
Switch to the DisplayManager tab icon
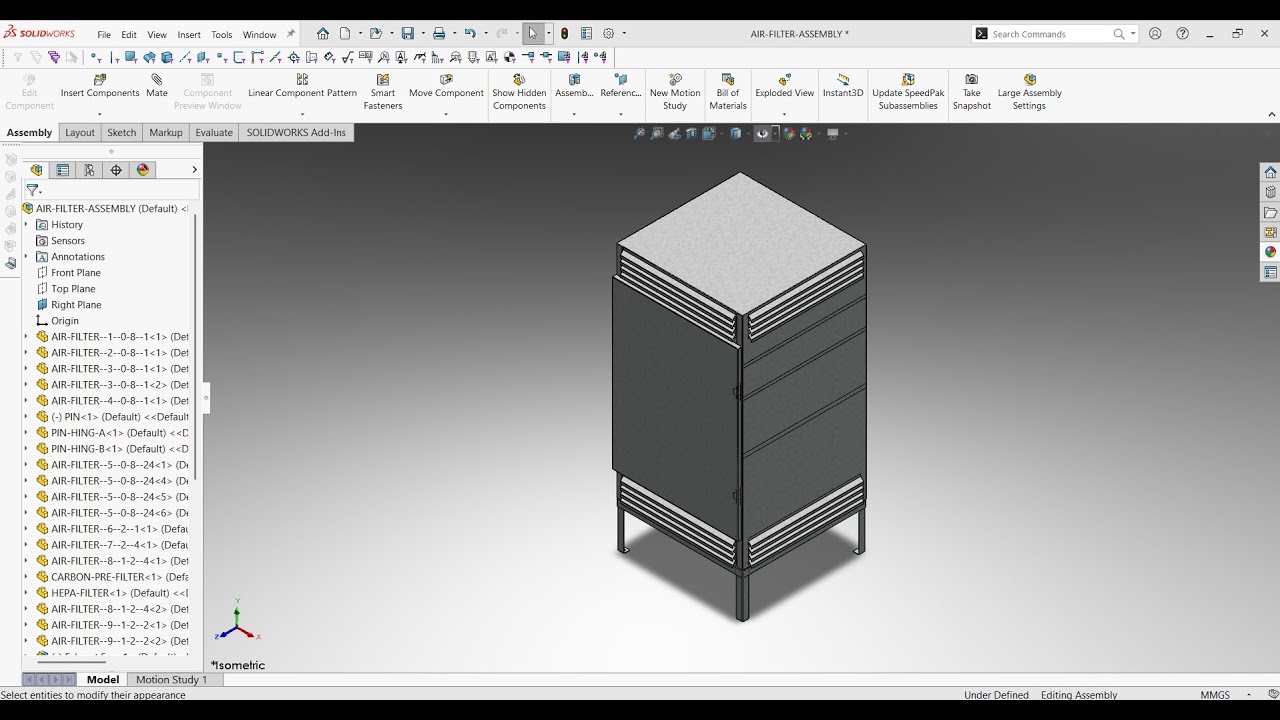[143, 170]
